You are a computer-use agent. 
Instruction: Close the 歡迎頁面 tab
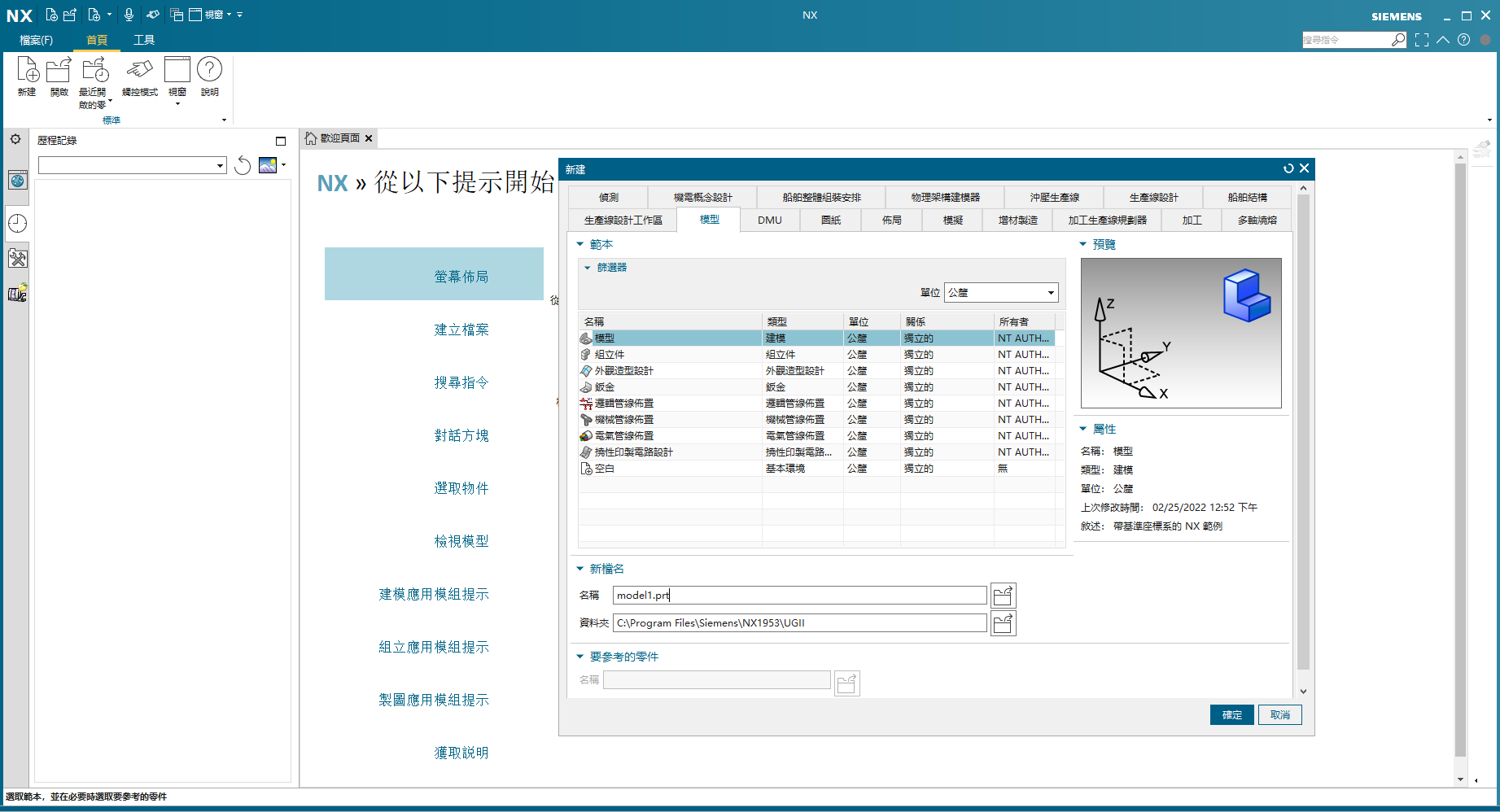369,138
